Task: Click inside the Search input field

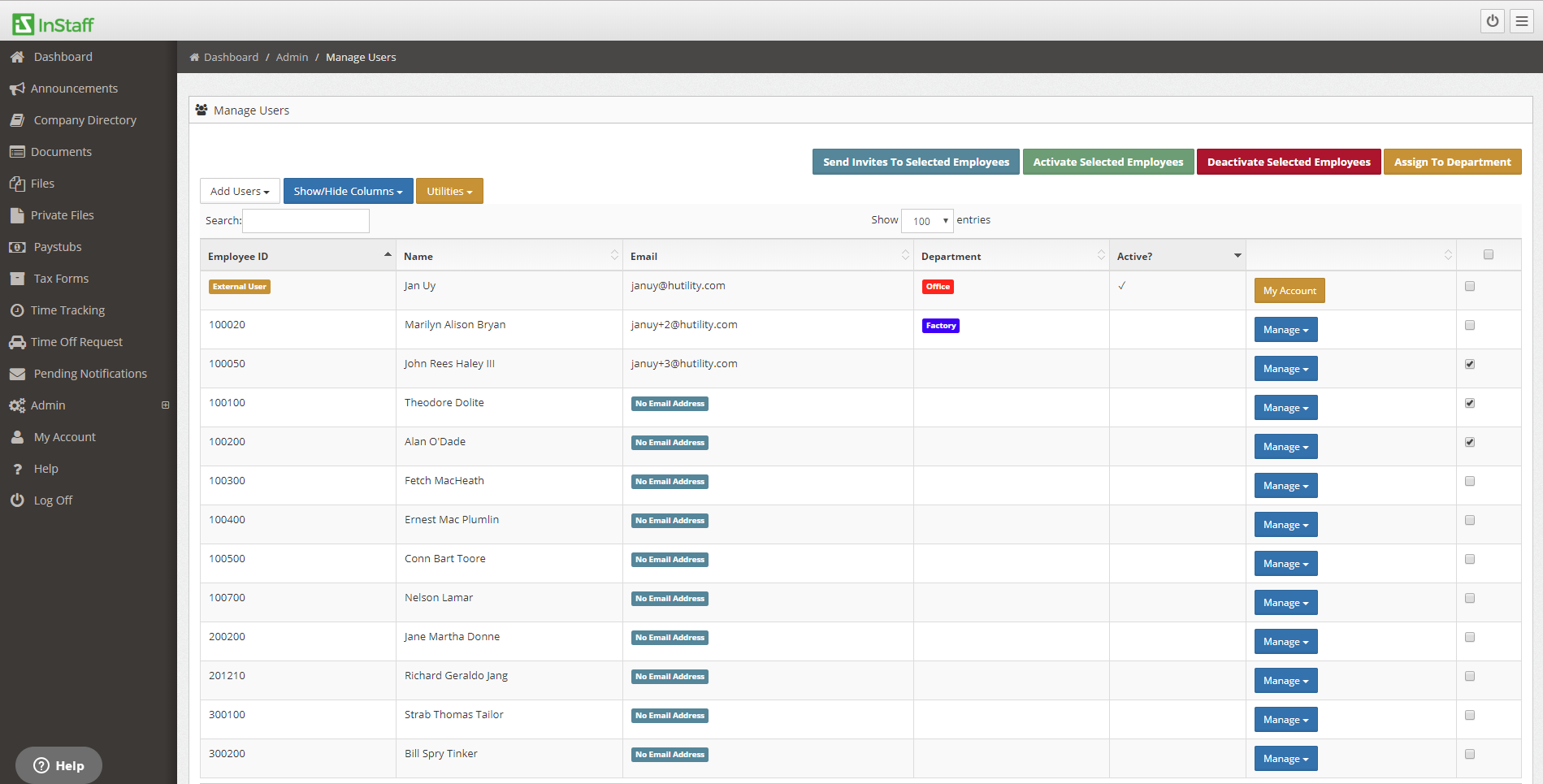Action: 306,220
